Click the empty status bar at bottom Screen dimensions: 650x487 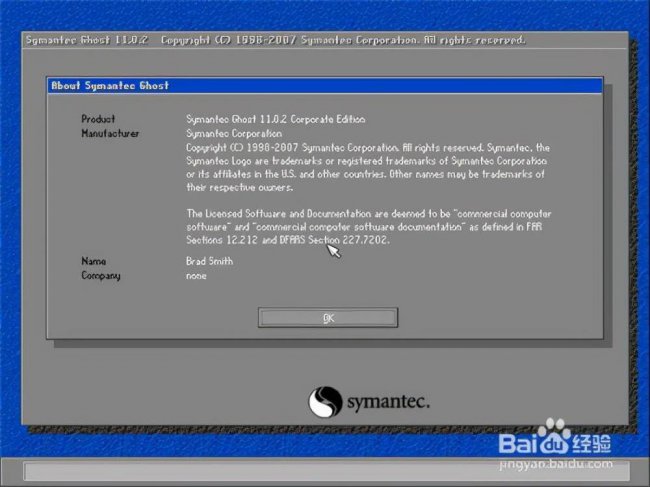tap(326, 472)
